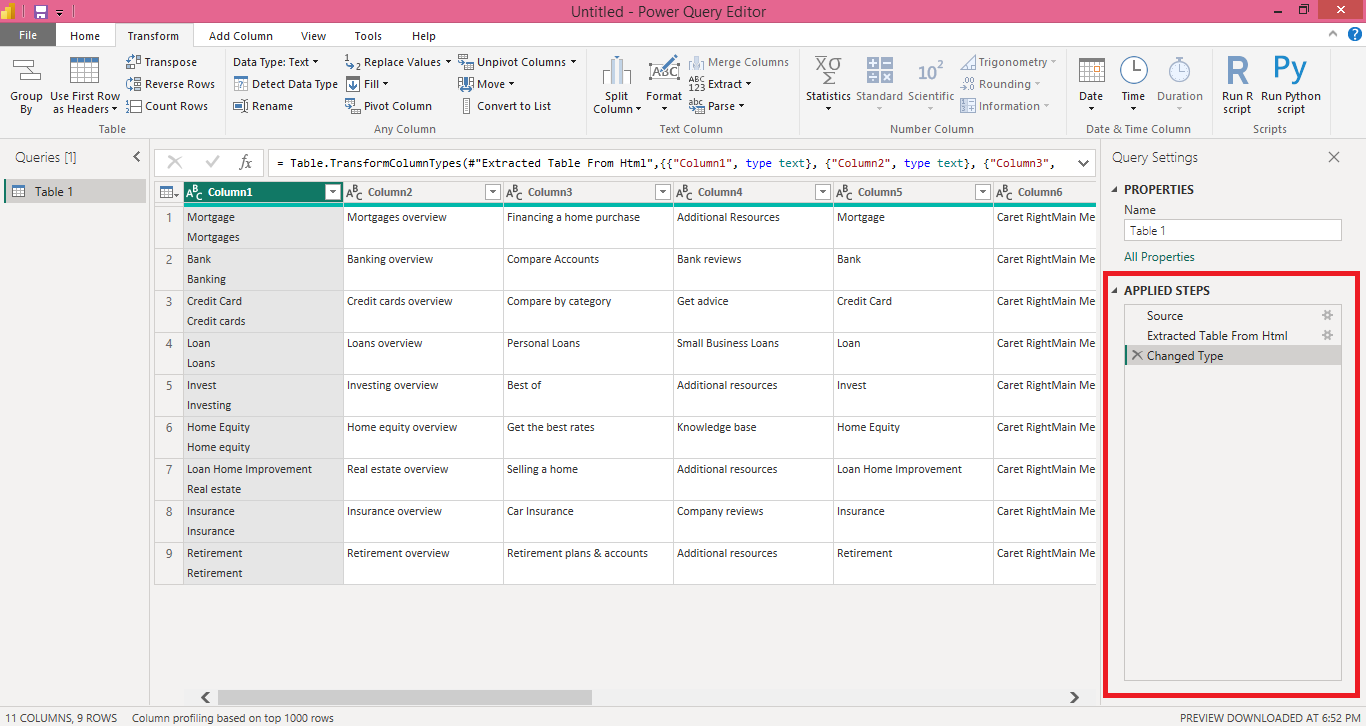Screen dimensions: 1366x726
Task: Collapse the Queries pane
Action: (137, 157)
